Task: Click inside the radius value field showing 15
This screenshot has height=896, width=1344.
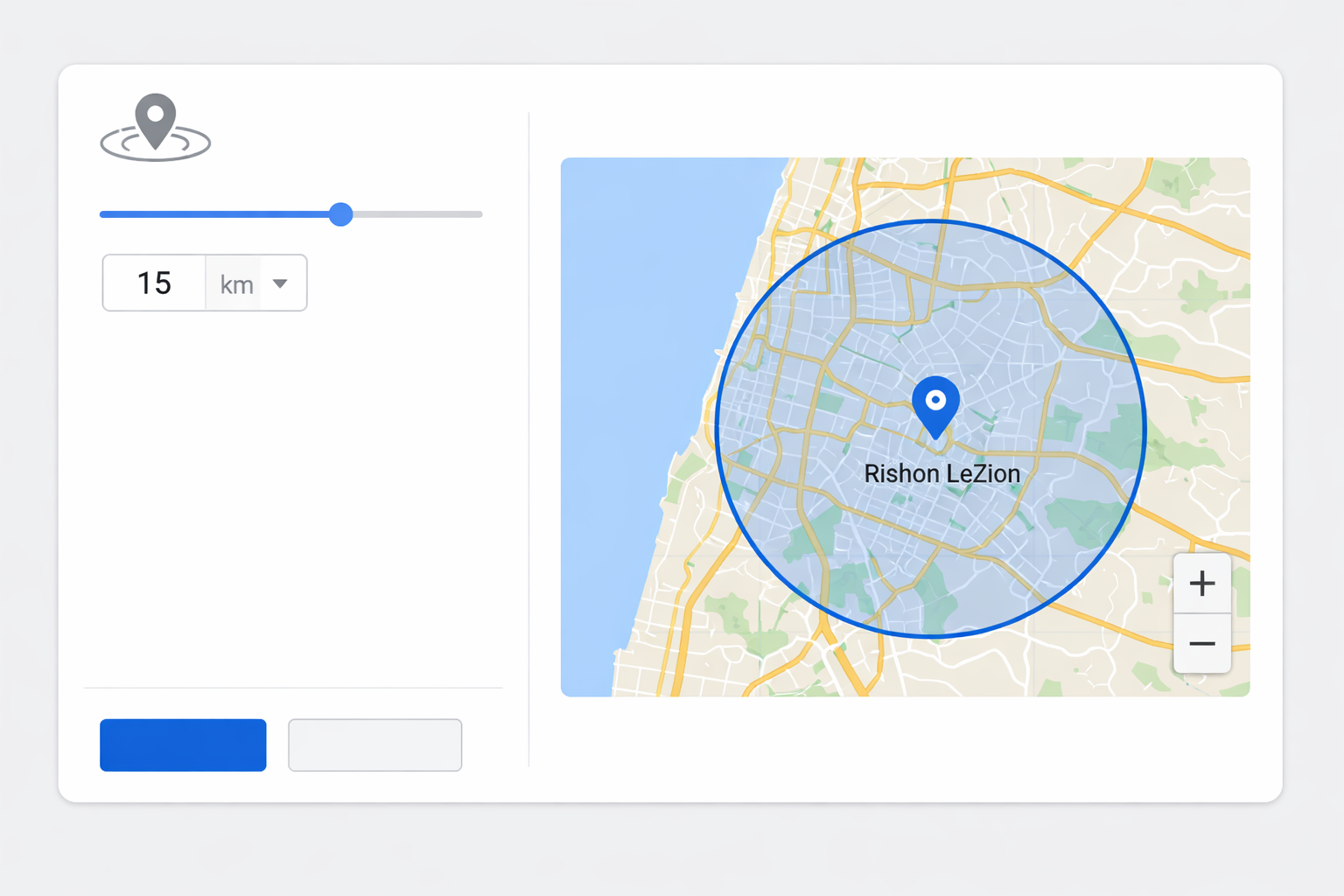Action: click(x=154, y=283)
